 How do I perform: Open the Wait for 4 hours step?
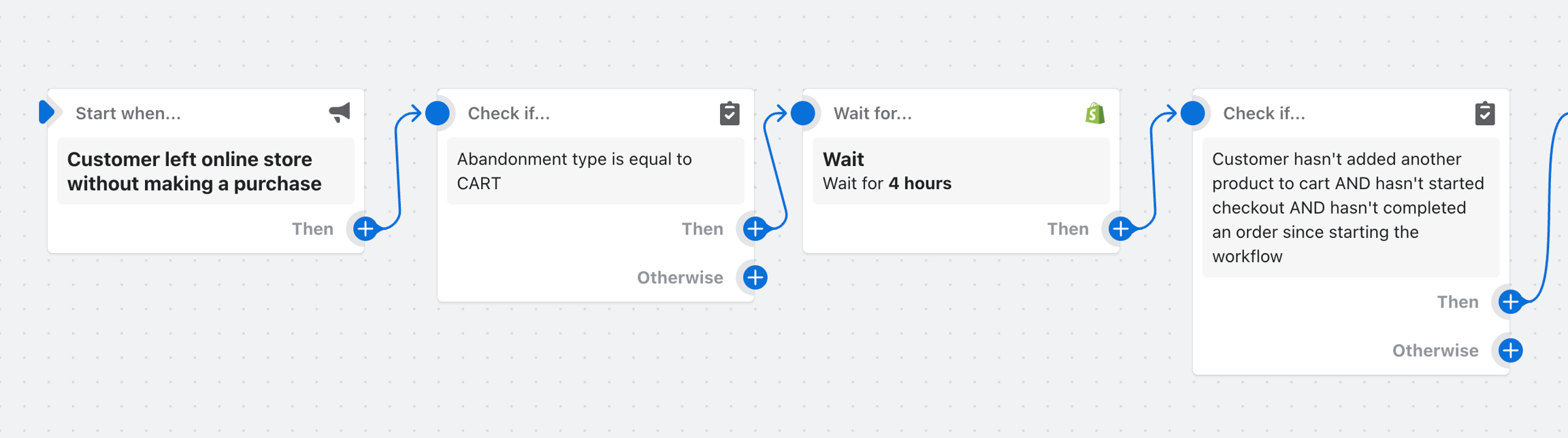[960, 171]
